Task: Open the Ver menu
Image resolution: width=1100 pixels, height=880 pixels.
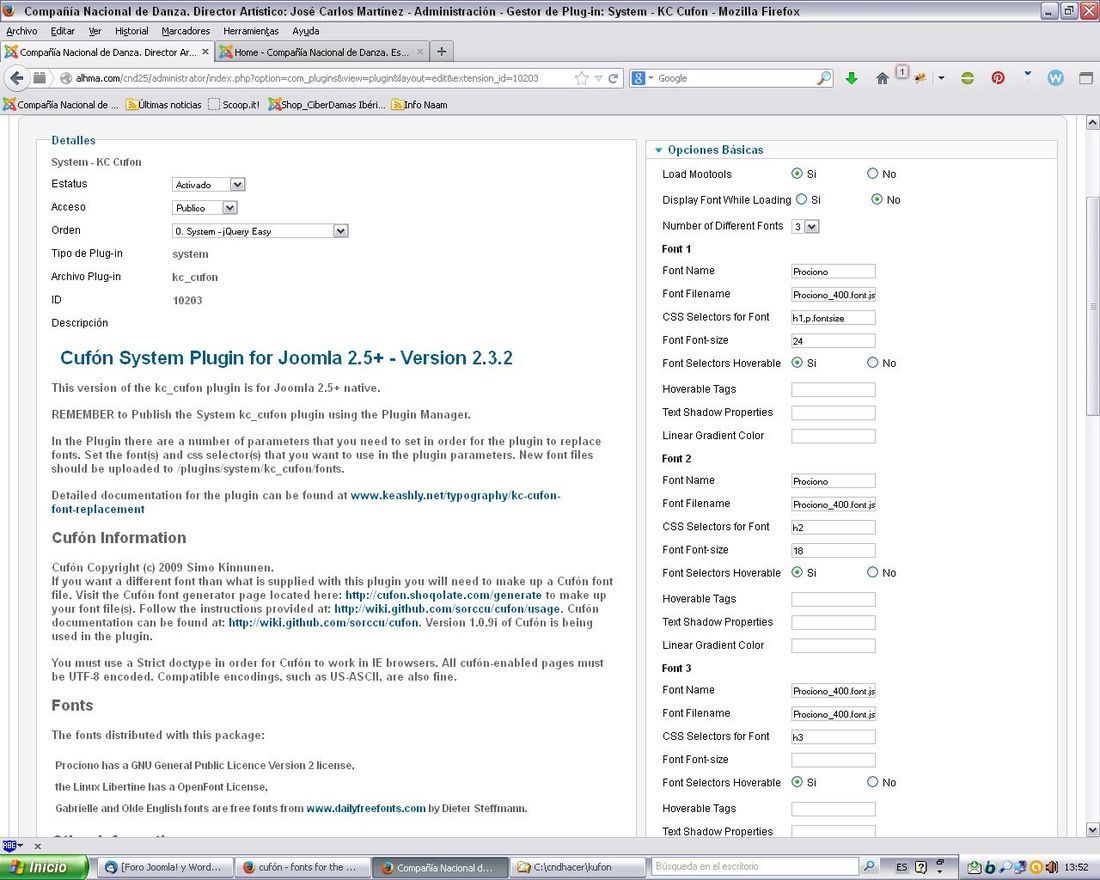Action: tap(95, 31)
